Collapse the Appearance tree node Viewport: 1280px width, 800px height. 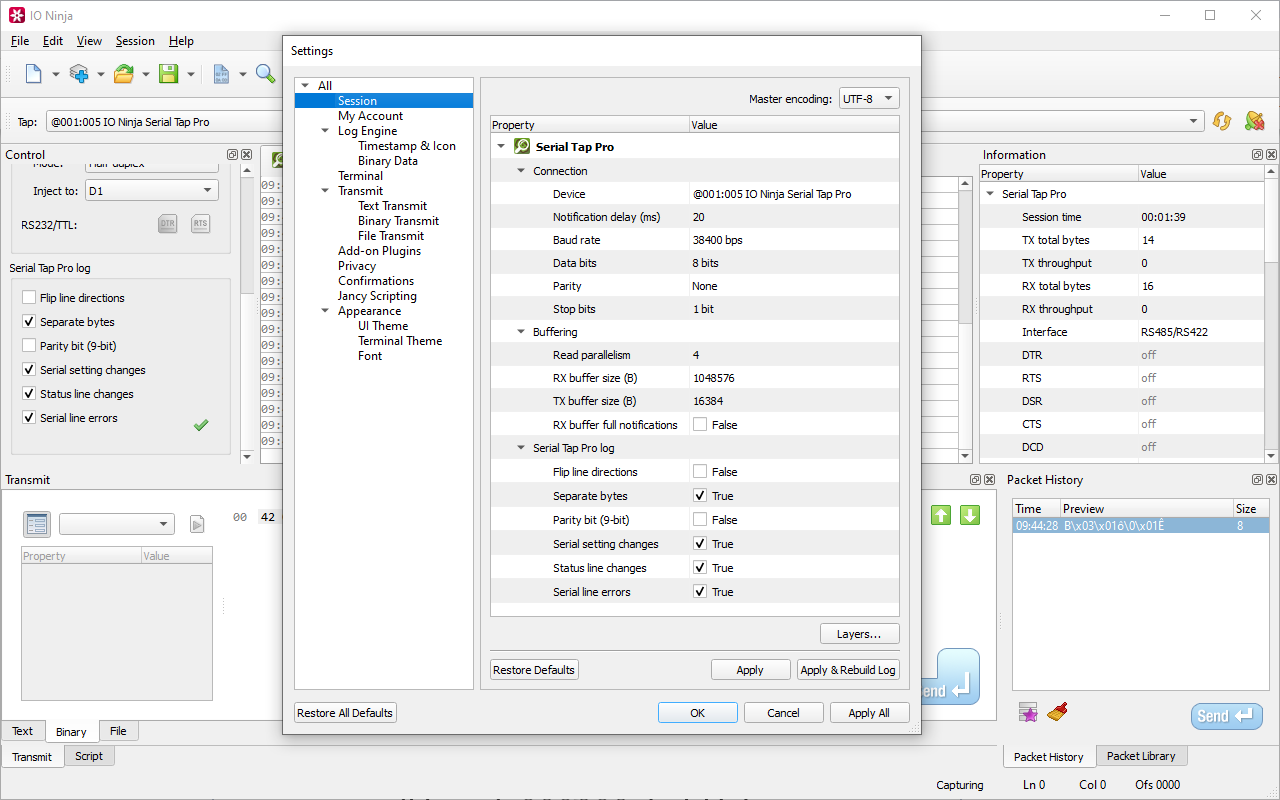coord(325,311)
